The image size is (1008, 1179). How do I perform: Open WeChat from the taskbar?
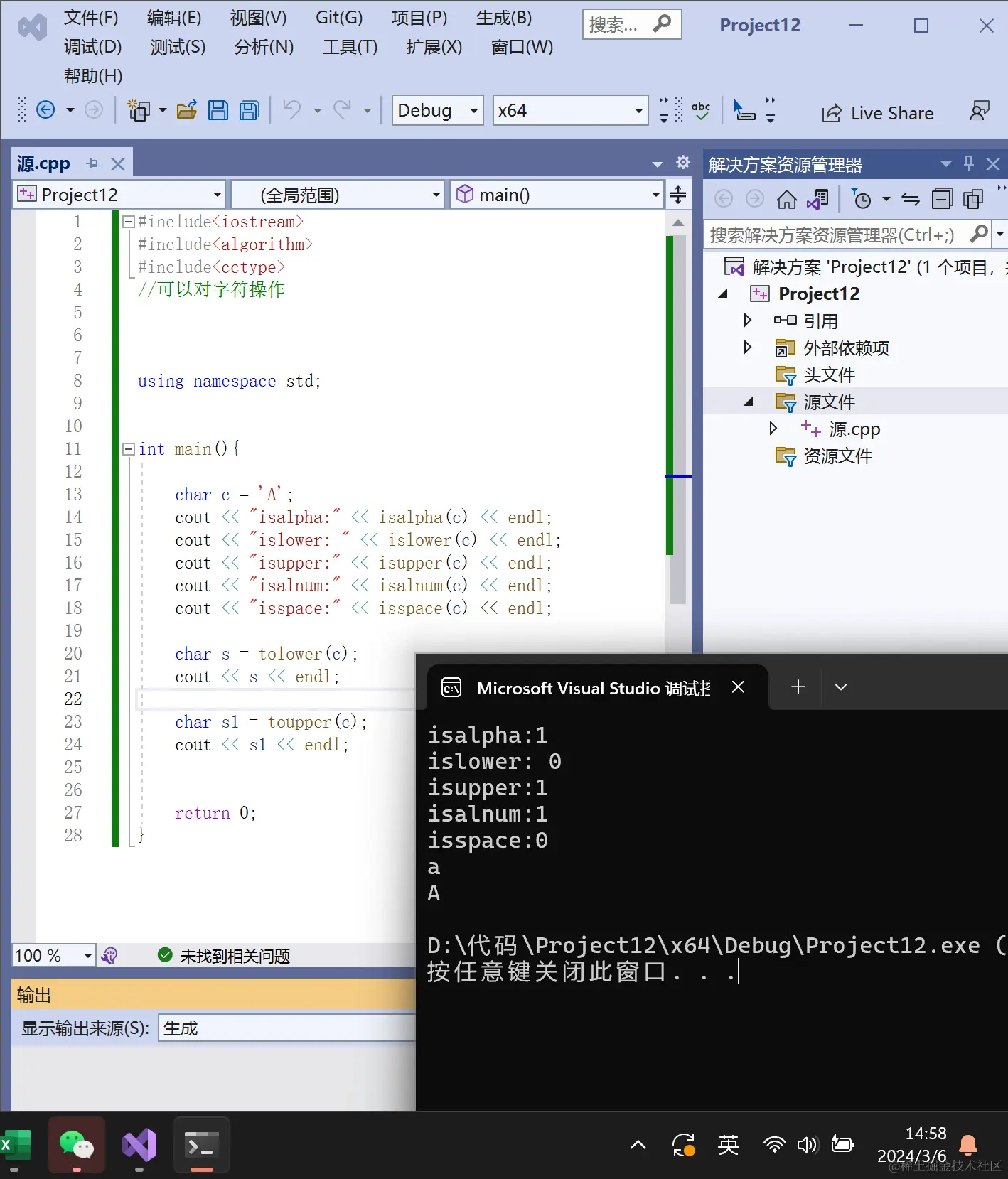(x=77, y=1145)
